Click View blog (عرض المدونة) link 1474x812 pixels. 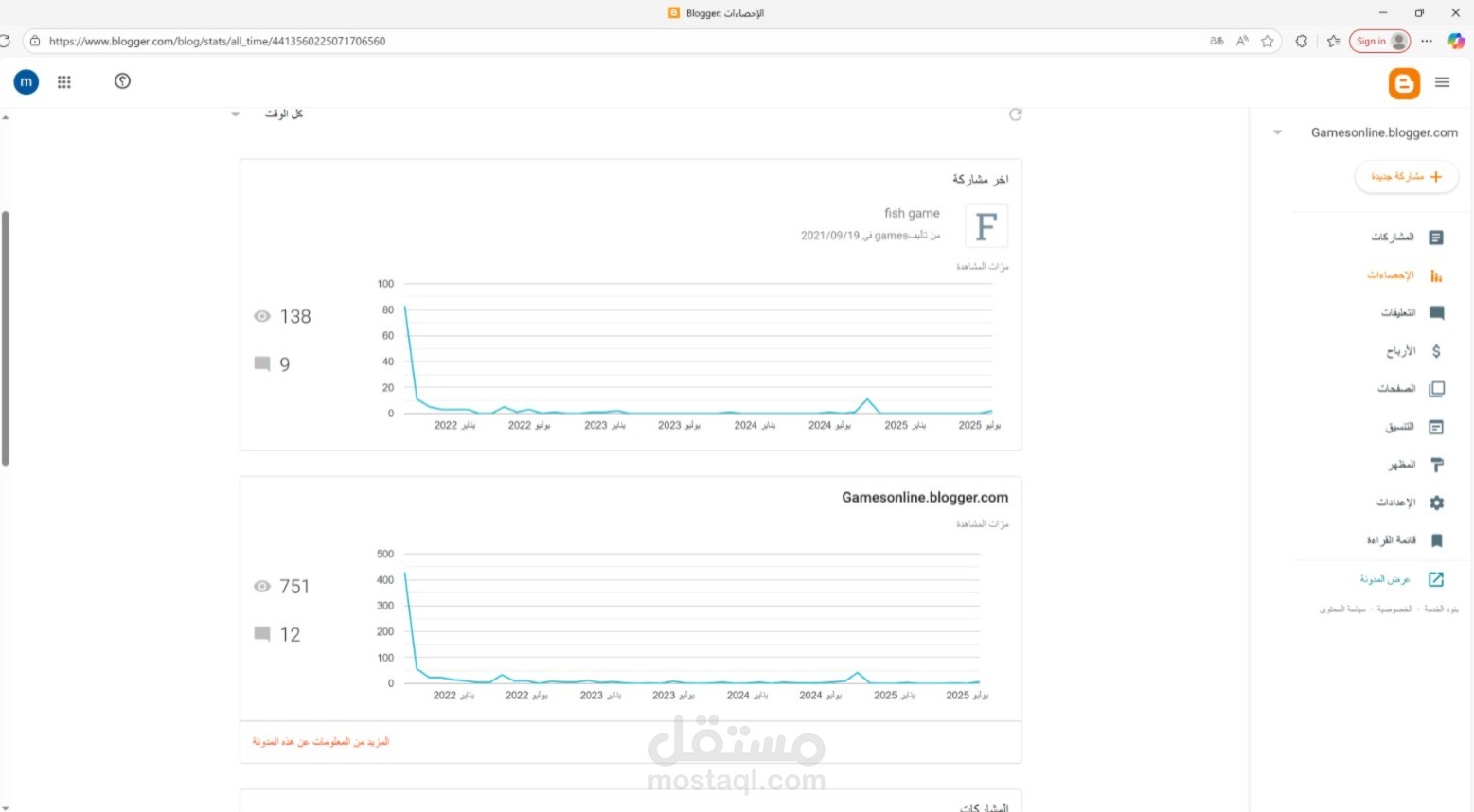point(1402,579)
